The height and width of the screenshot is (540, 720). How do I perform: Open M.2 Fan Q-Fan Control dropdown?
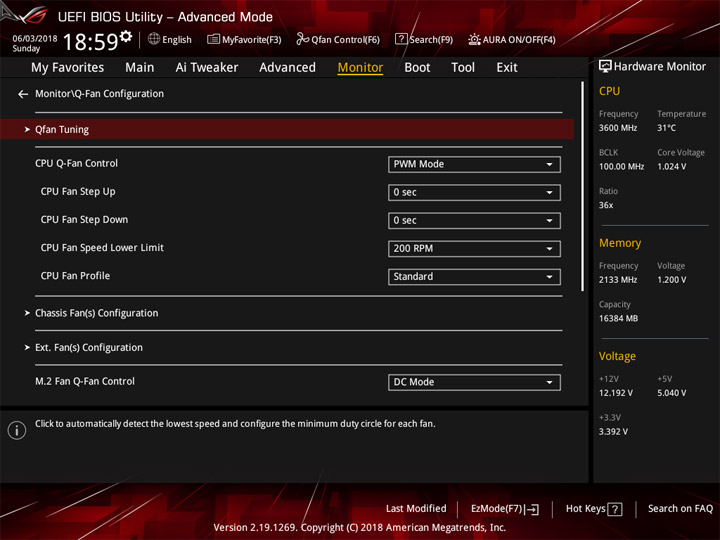[x=474, y=382]
